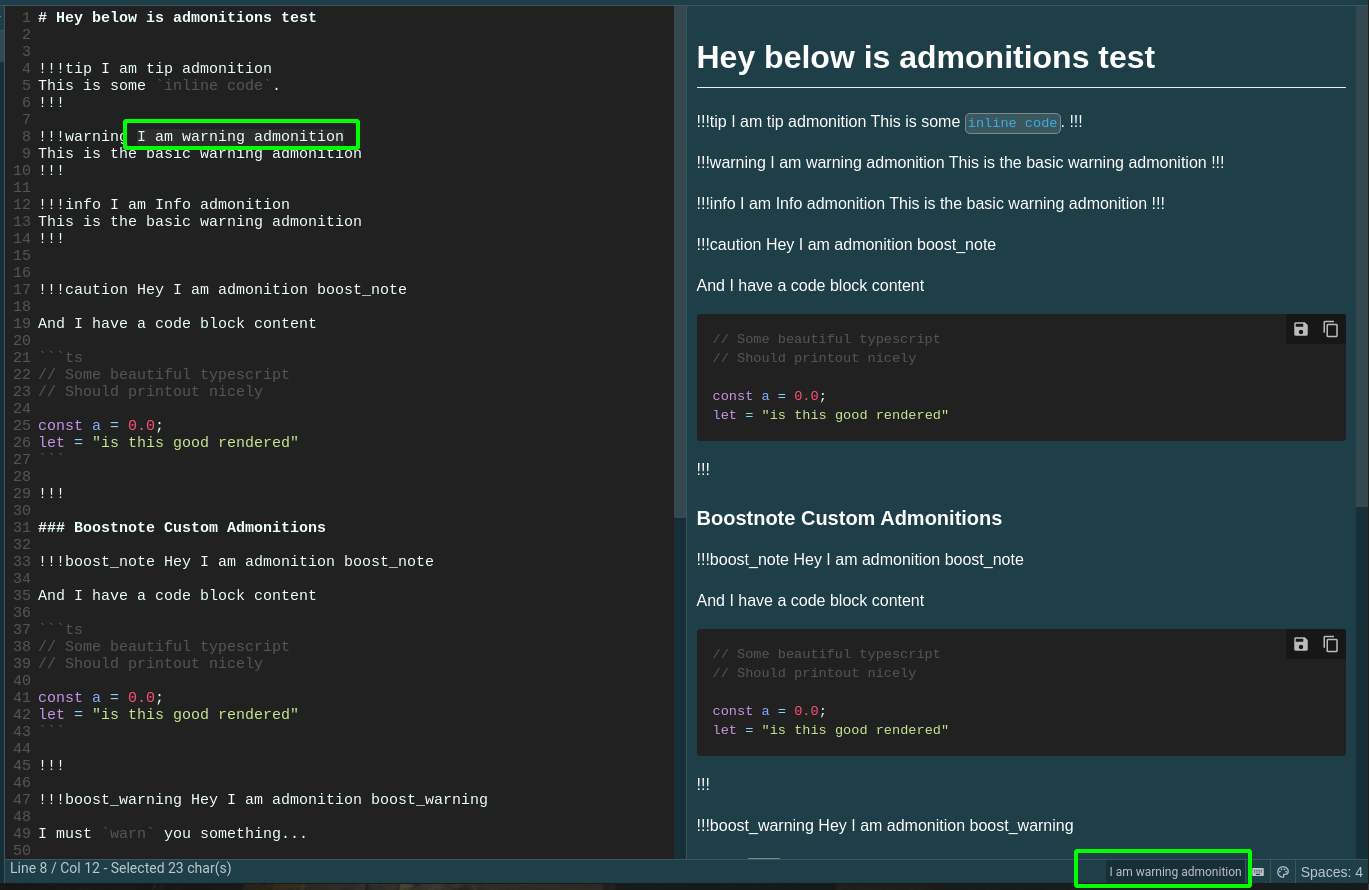The height and width of the screenshot is (890, 1369).
Task: Click the '!!!warning I am warning admonition' preview paragraph
Action: click(x=960, y=162)
